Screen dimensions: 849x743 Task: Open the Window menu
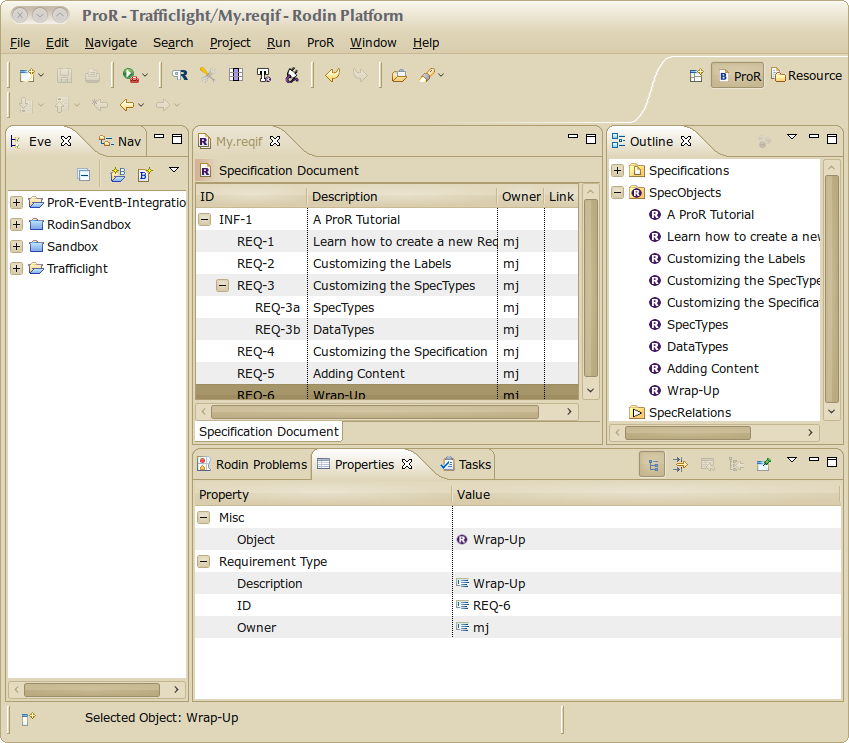(373, 43)
